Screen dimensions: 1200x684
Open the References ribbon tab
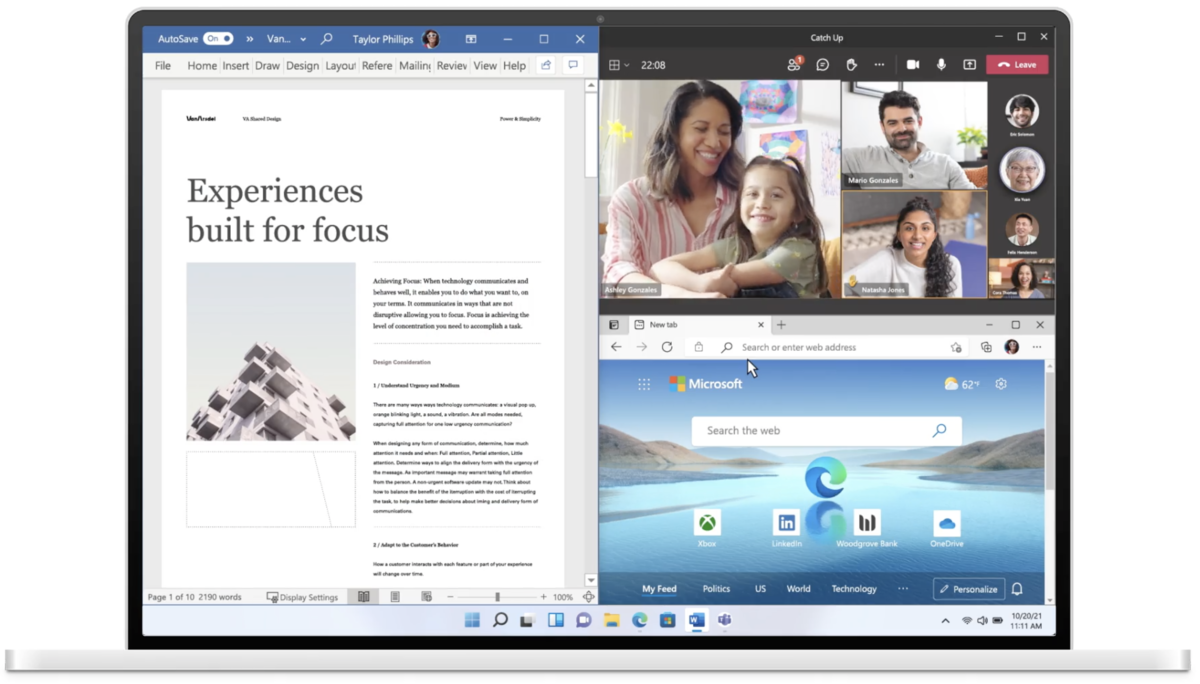(x=377, y=66)
